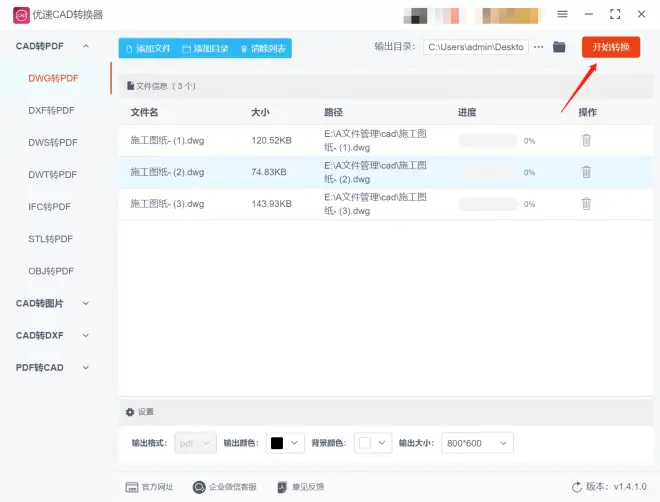Click progress bar of 施工图纸- (1).dwg
The image size is (660, 502).
pos(488,141)
